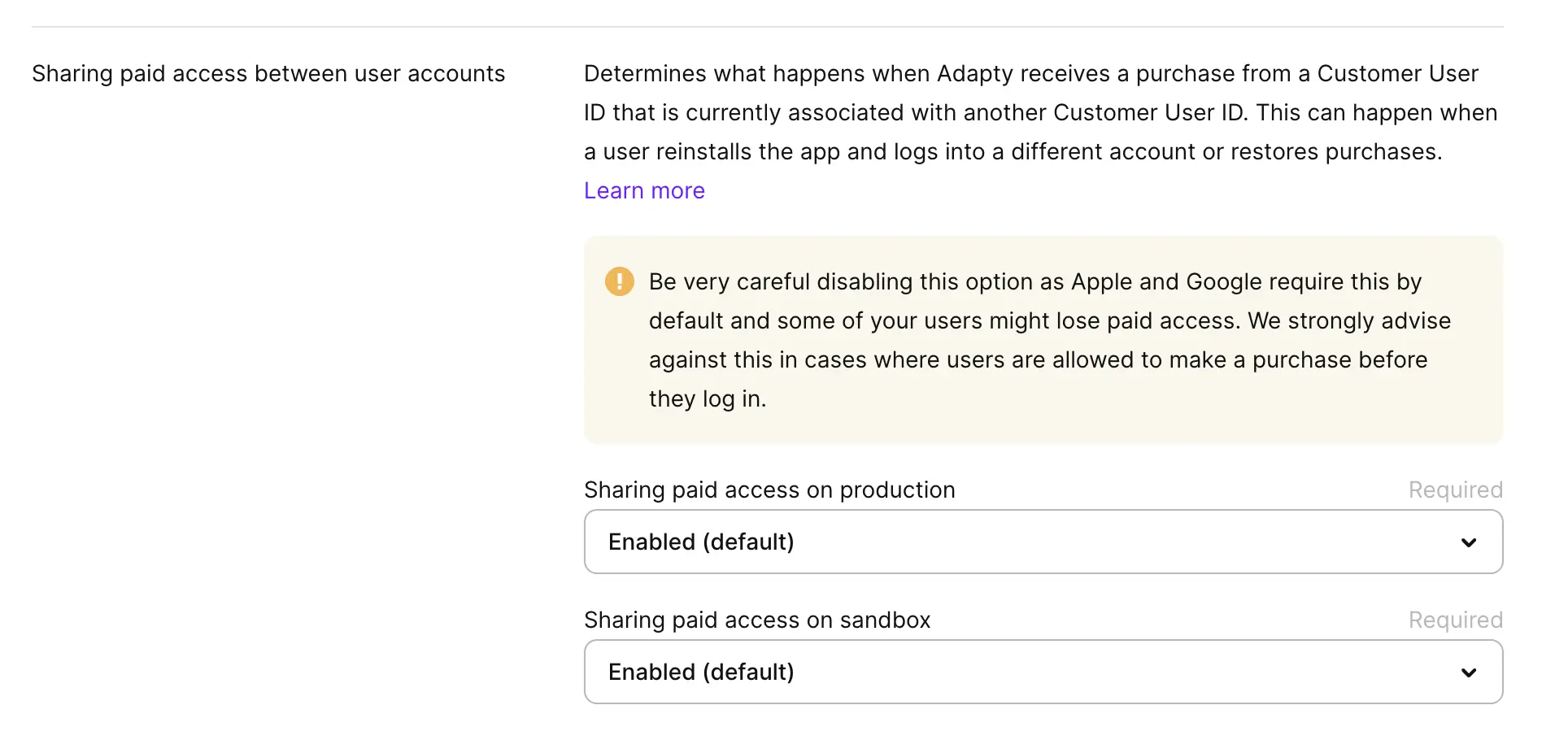Click the Sharing paid access between user accounts heading

point(268,73)
